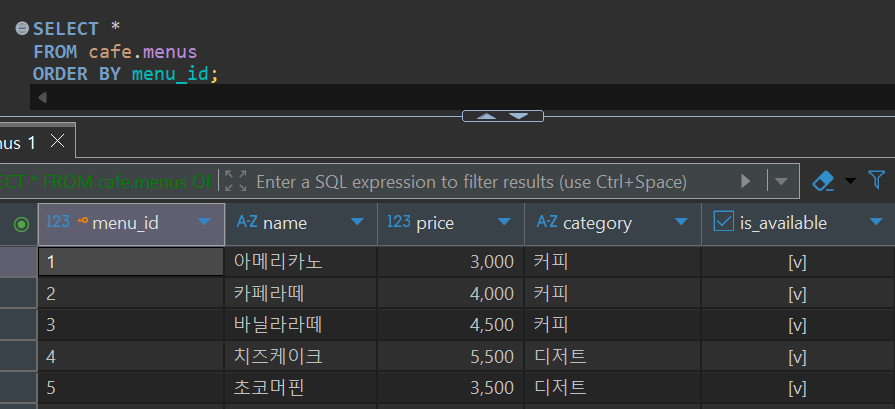Open the category column filter dropdown
Image resolution: width=895 pixels, height=409 pixels.
[680, 222]
